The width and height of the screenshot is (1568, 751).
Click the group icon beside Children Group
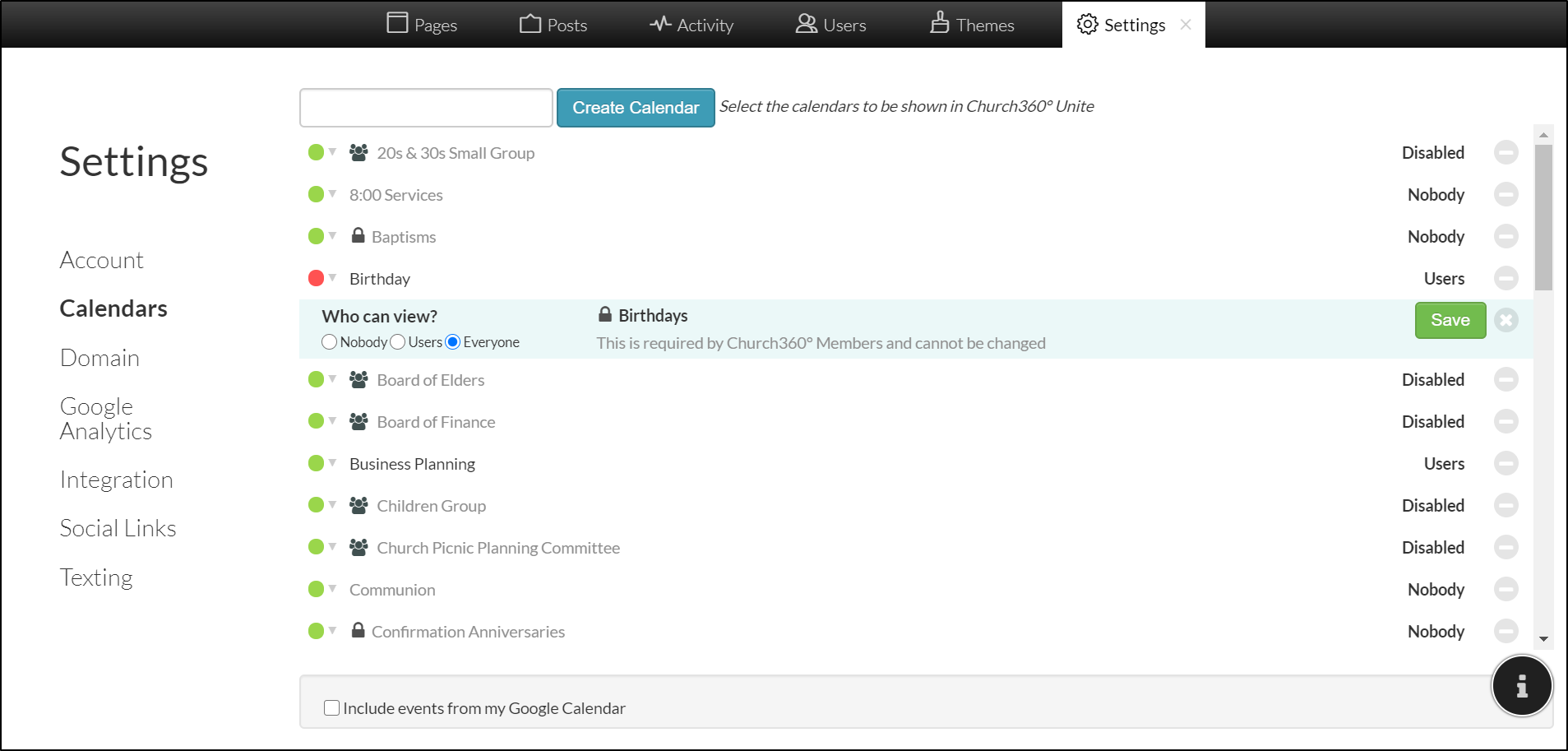click(x=358, y=506)
